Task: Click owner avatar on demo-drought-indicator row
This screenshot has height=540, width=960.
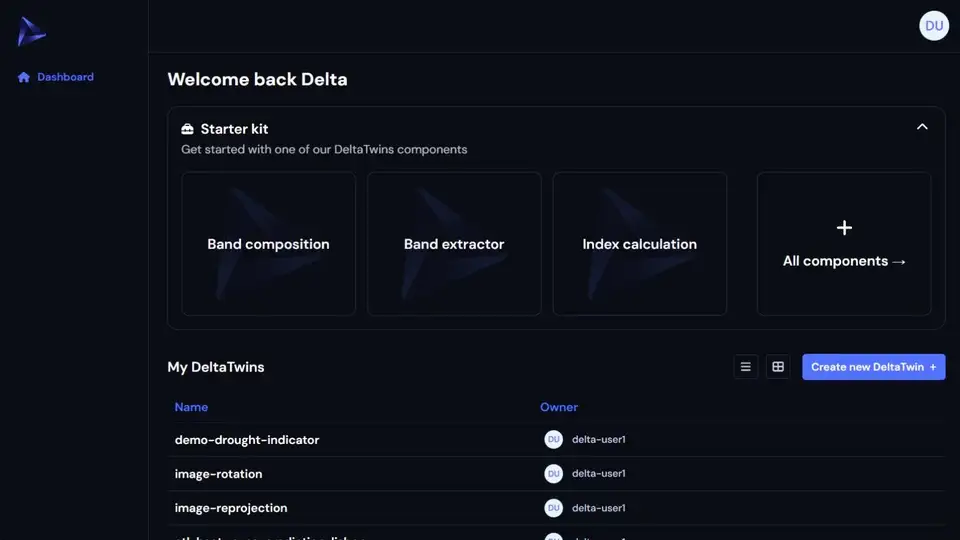Action: point(553,440)
